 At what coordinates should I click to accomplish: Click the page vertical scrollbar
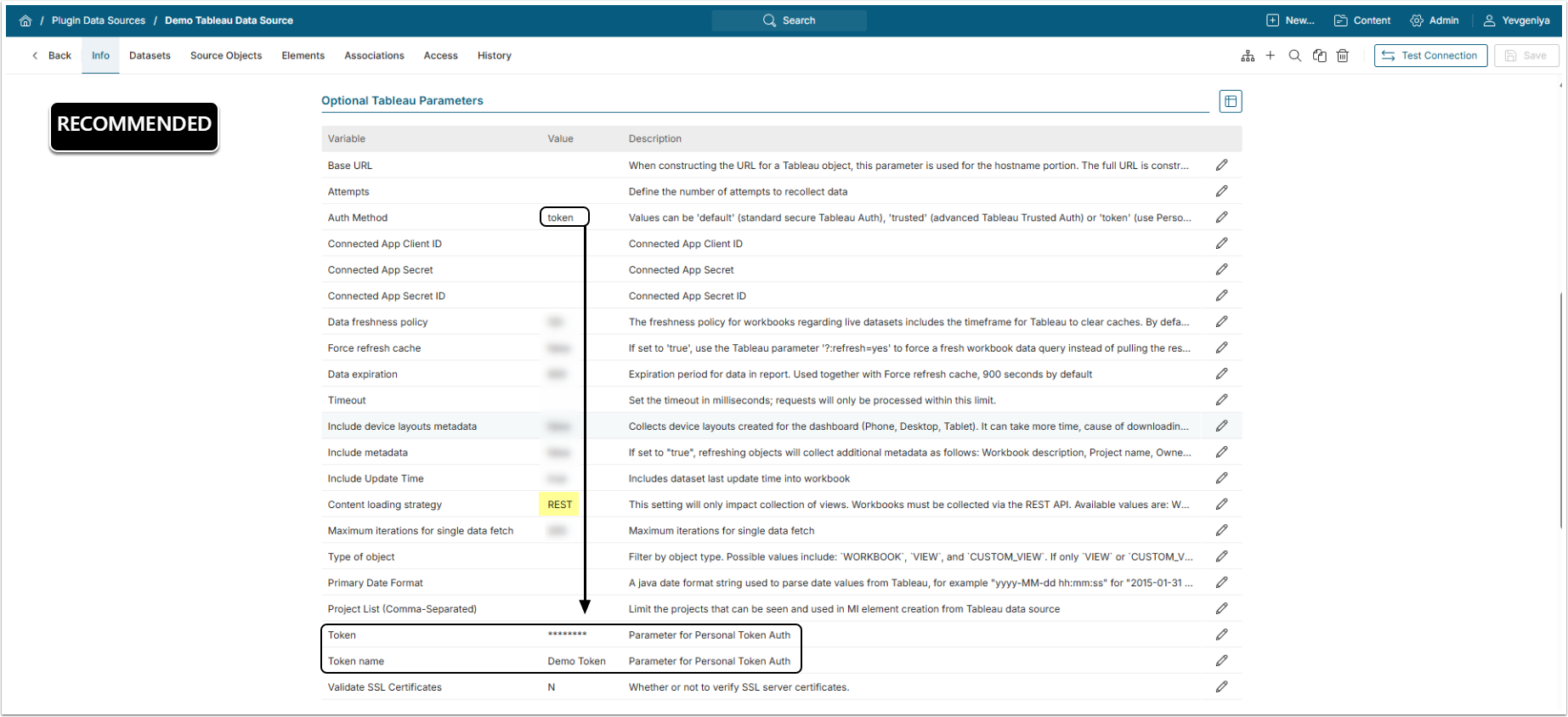(1561, 410)
